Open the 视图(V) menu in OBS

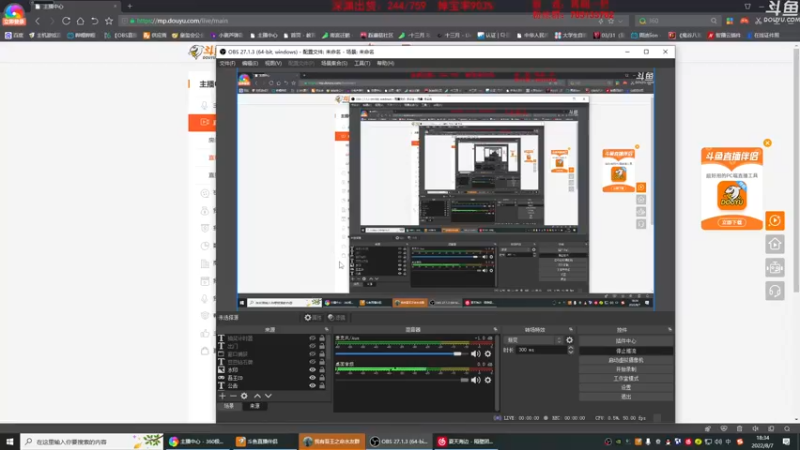point(273,63)
